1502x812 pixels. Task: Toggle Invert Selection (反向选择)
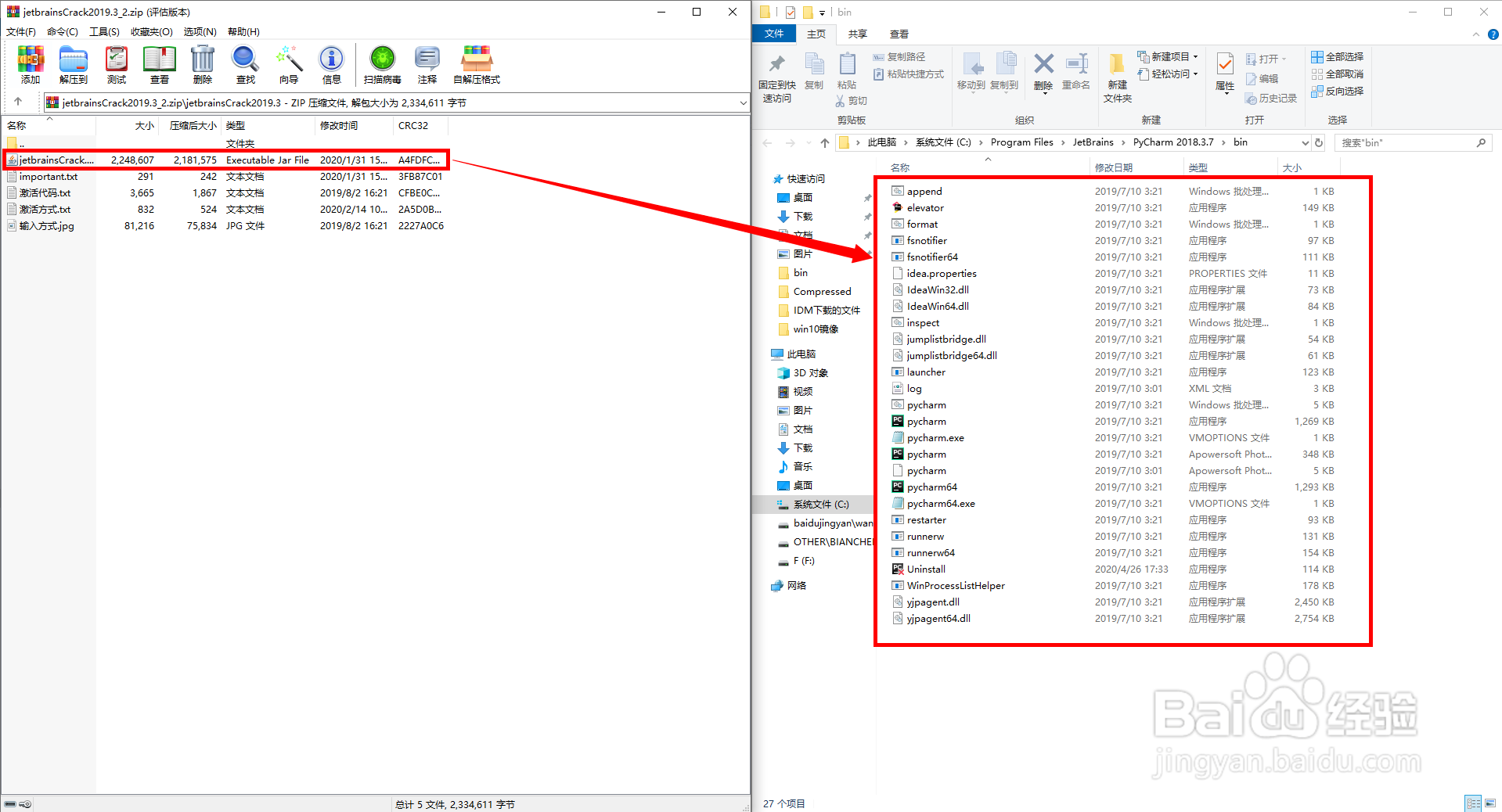tap(1337, 91)
